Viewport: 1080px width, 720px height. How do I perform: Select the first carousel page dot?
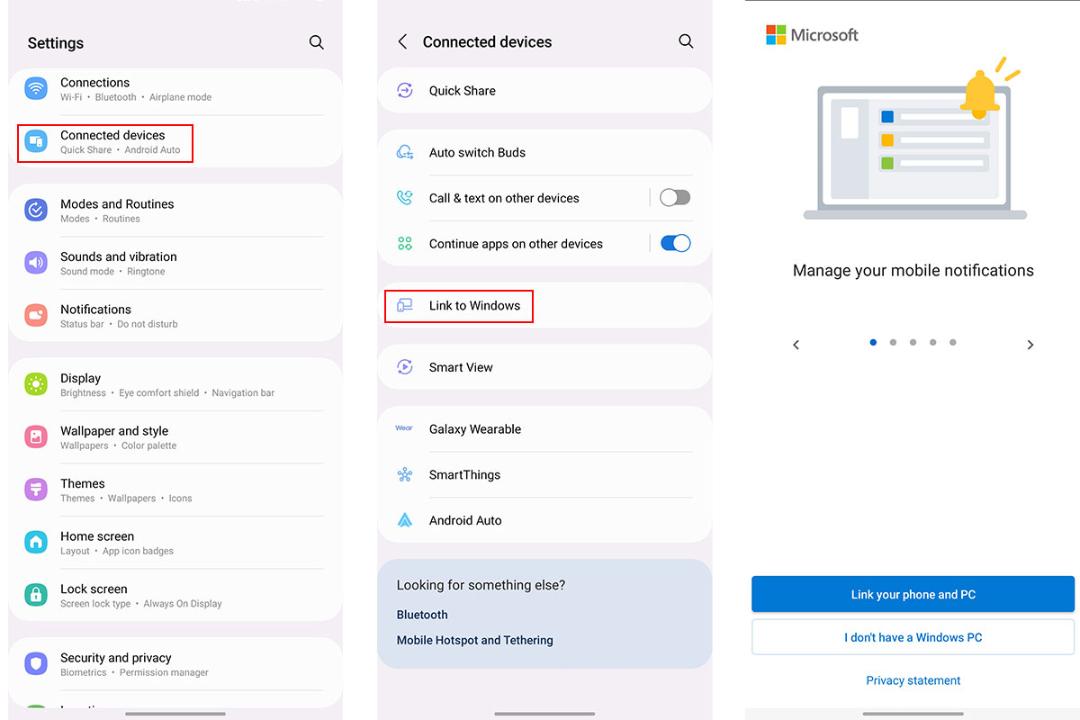(x=873, y=342)
